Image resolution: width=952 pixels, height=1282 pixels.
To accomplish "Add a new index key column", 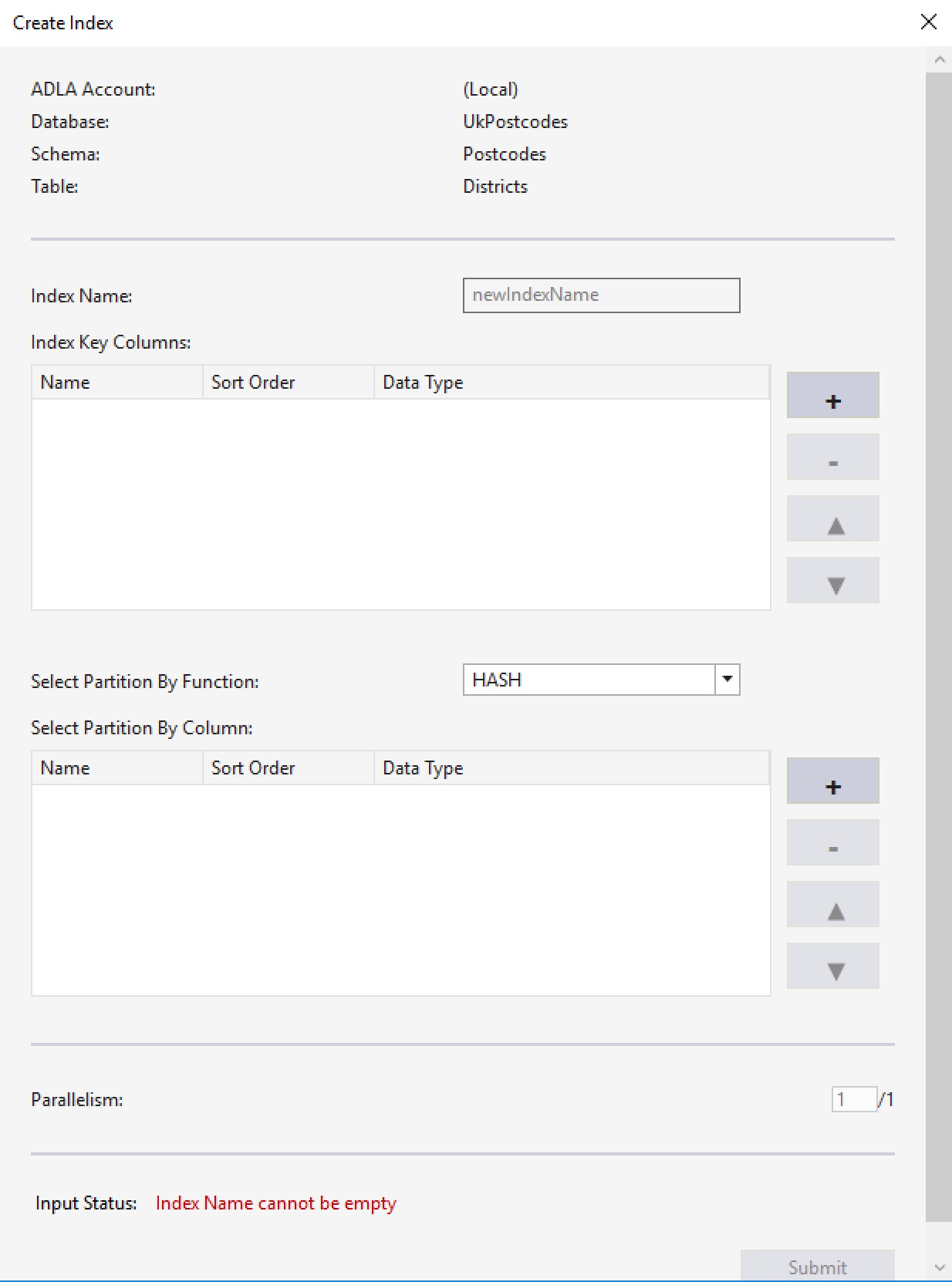I will tap(832, 395).
